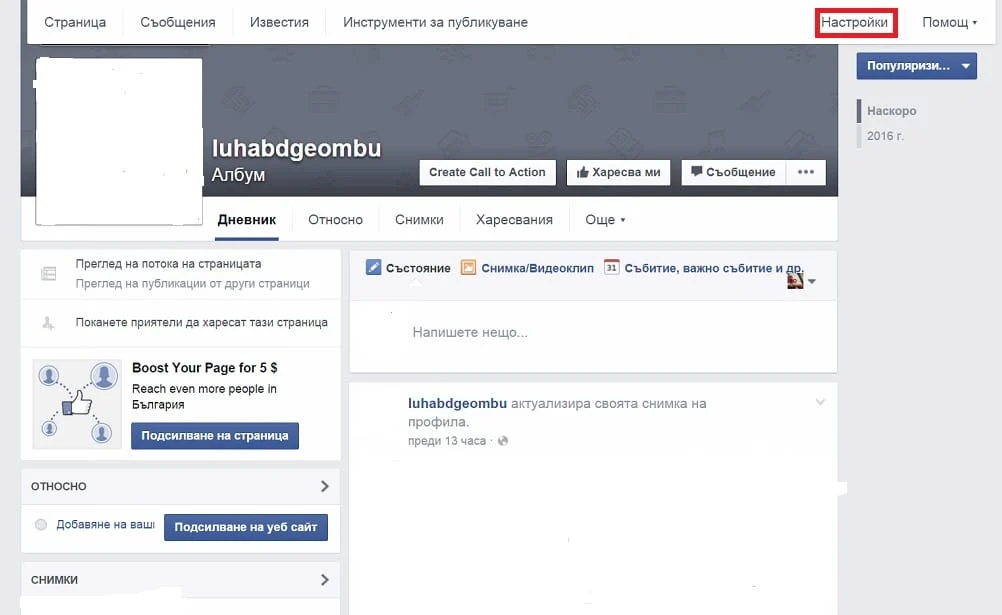Open Инструменти за публикуване
Screen dimensions: 1002x615
[x=435, y=22]
